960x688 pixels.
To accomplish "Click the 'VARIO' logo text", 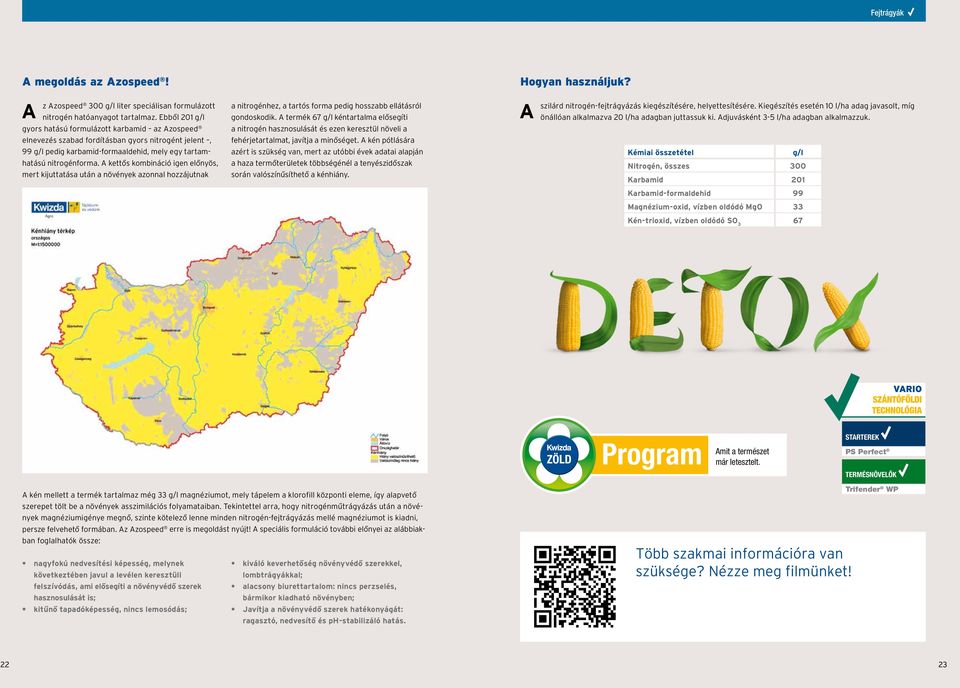I will tap(907, 389).
